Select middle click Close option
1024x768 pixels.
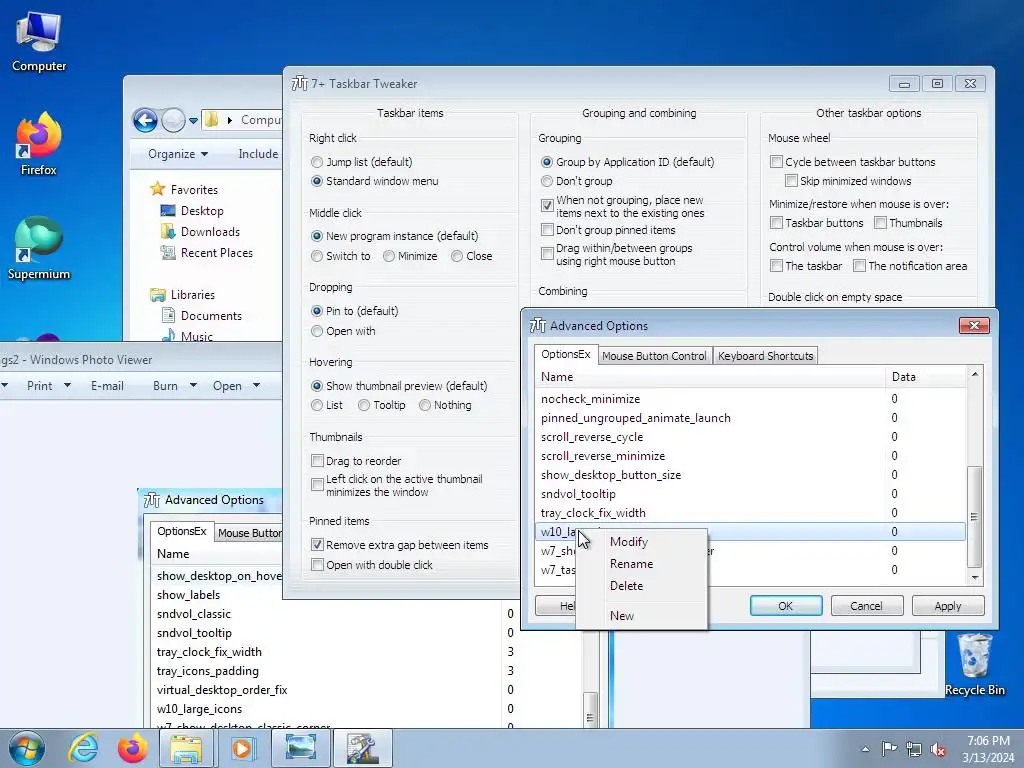coord(457,256)
